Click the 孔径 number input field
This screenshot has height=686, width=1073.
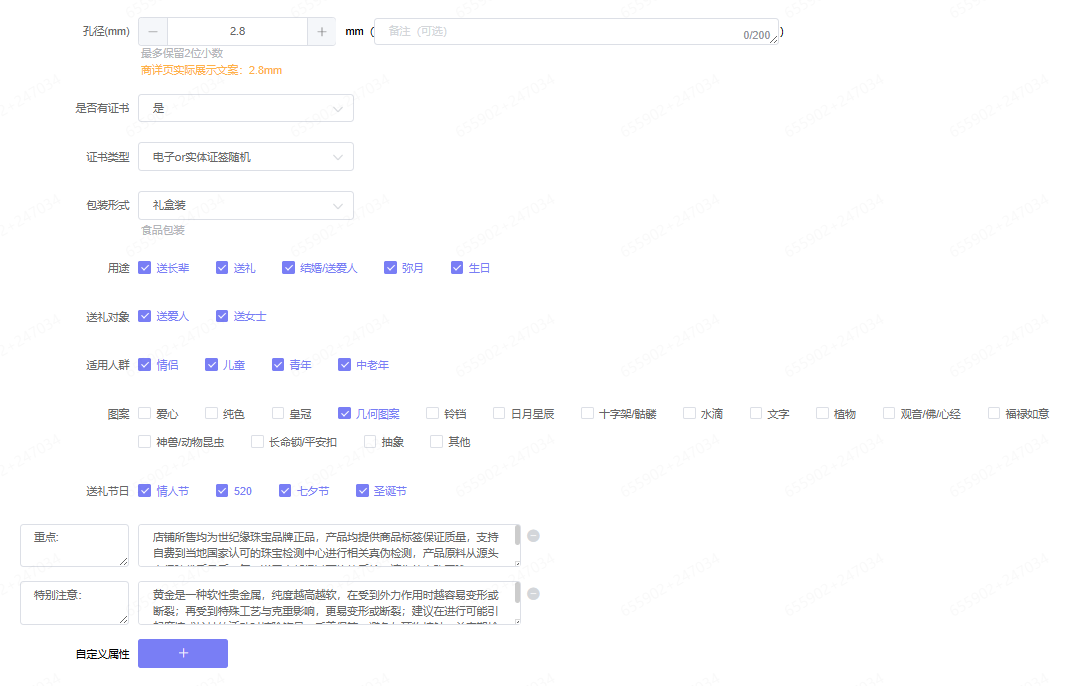coord(237,32)
